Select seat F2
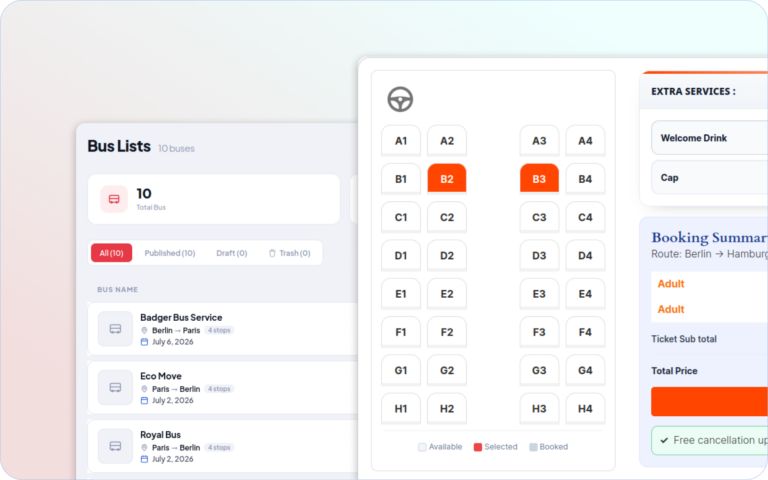Image resolution: width=768 pixels, height=480 pixels. tap(447, 332)
